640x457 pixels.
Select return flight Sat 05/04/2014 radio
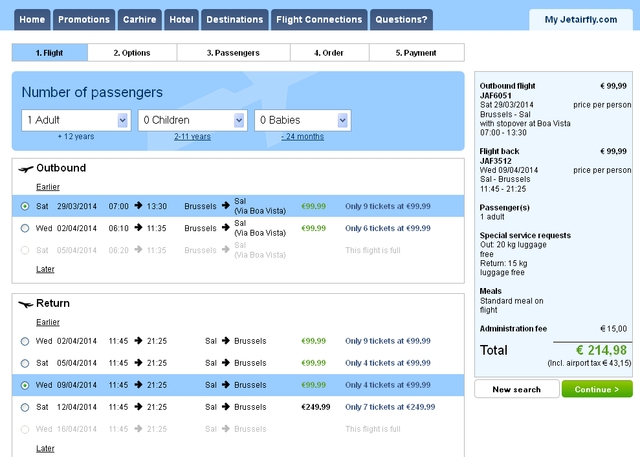tap(25, 364)
